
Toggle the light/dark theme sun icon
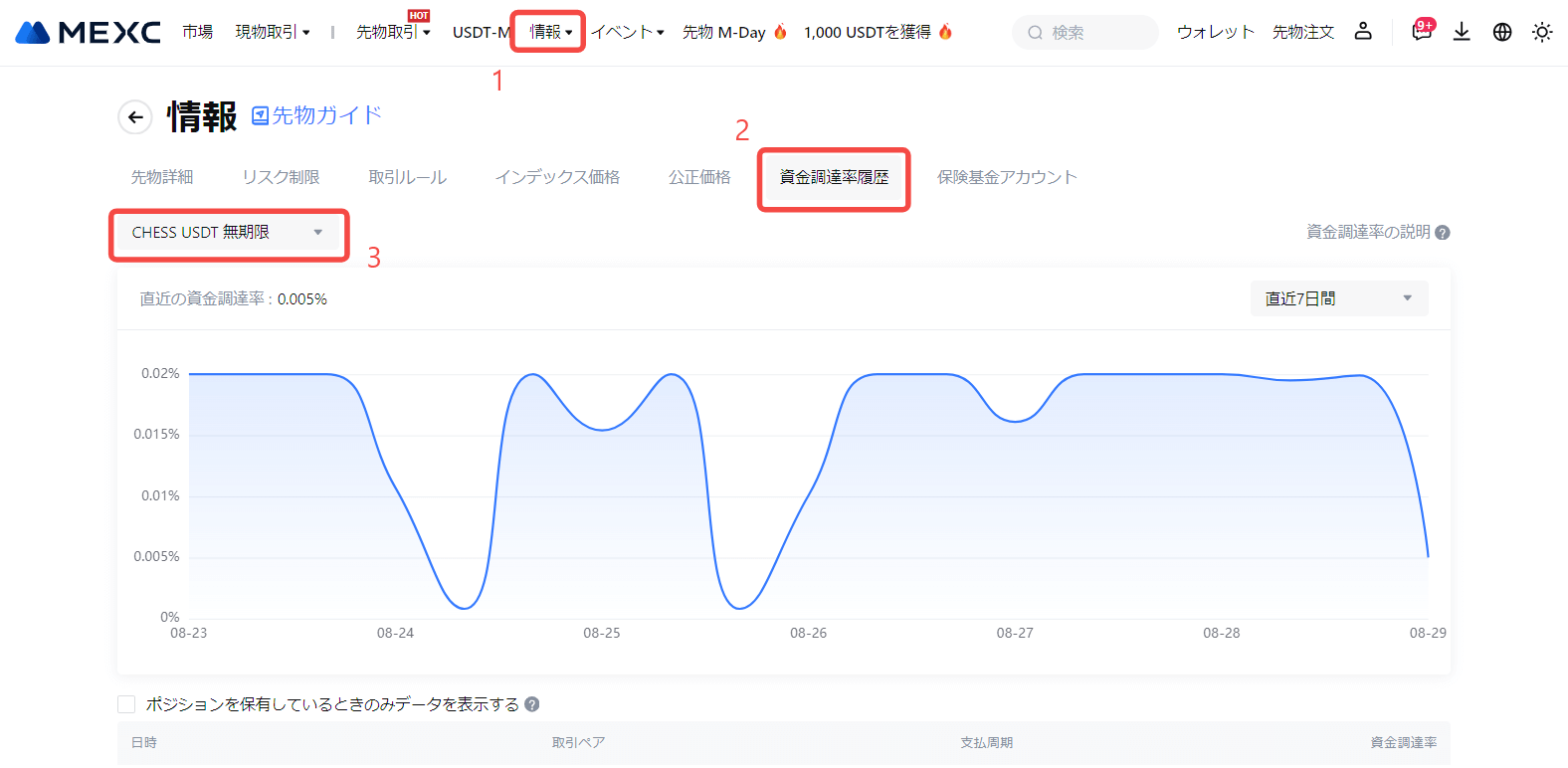(1542, 32)
